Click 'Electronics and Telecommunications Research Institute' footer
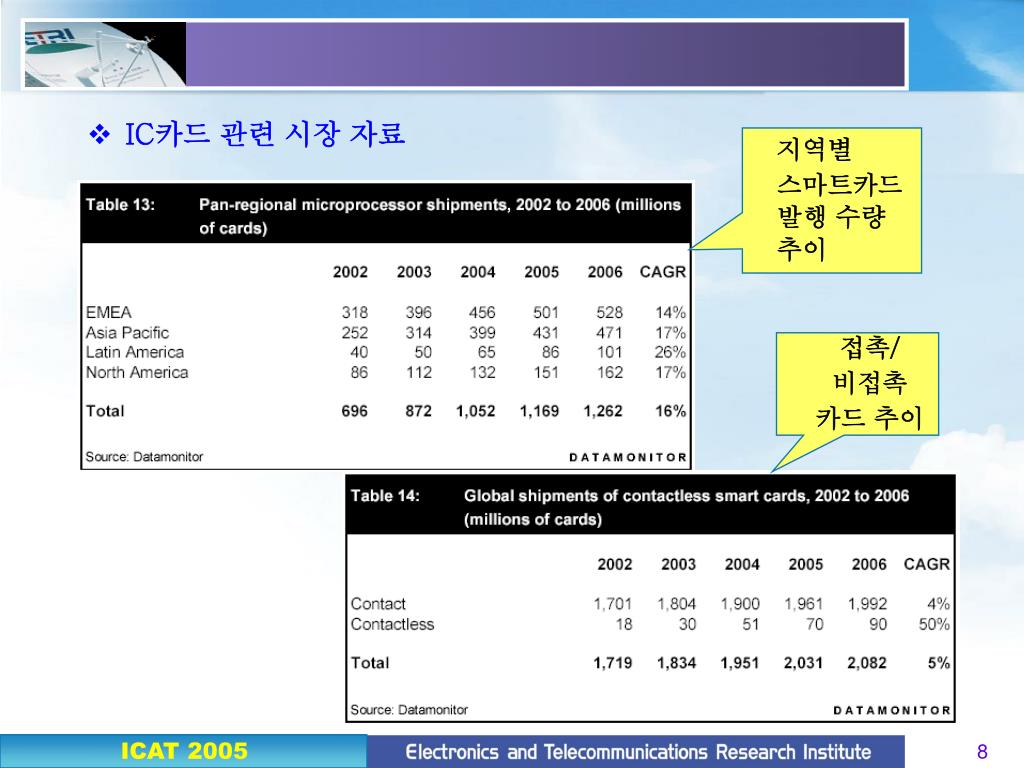This screenshot has width=1024, height=768. [638, 752]
